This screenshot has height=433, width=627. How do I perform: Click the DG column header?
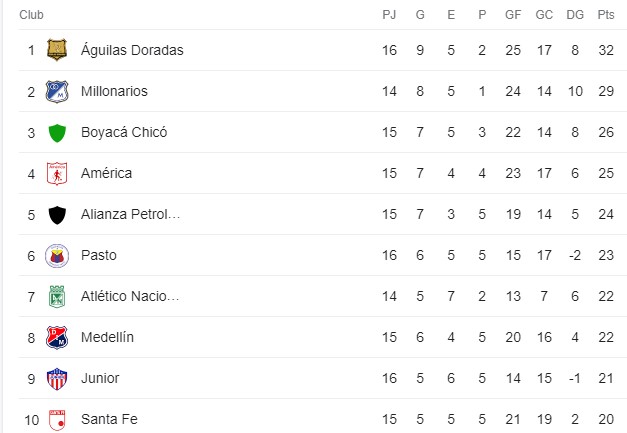575,15
